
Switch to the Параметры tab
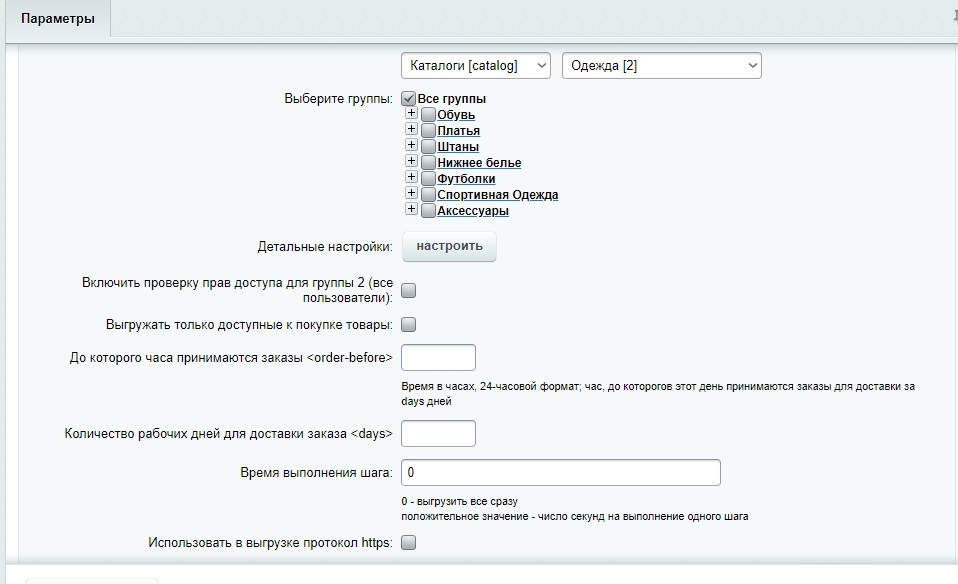(x=57, y=18)
